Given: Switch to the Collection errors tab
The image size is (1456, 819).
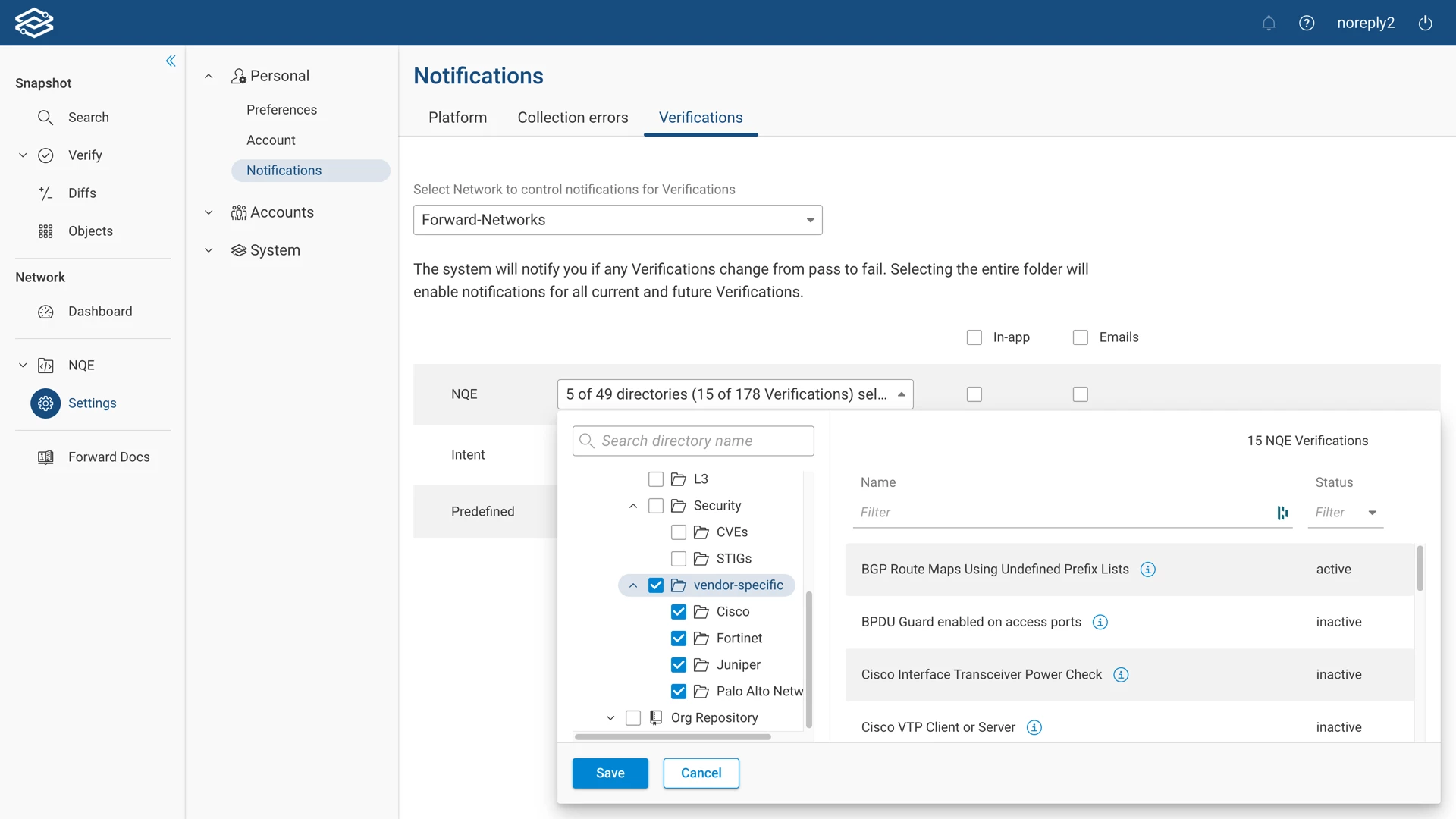Looking at the screenshot, I should pyautogui.click(x=573, y=118).
